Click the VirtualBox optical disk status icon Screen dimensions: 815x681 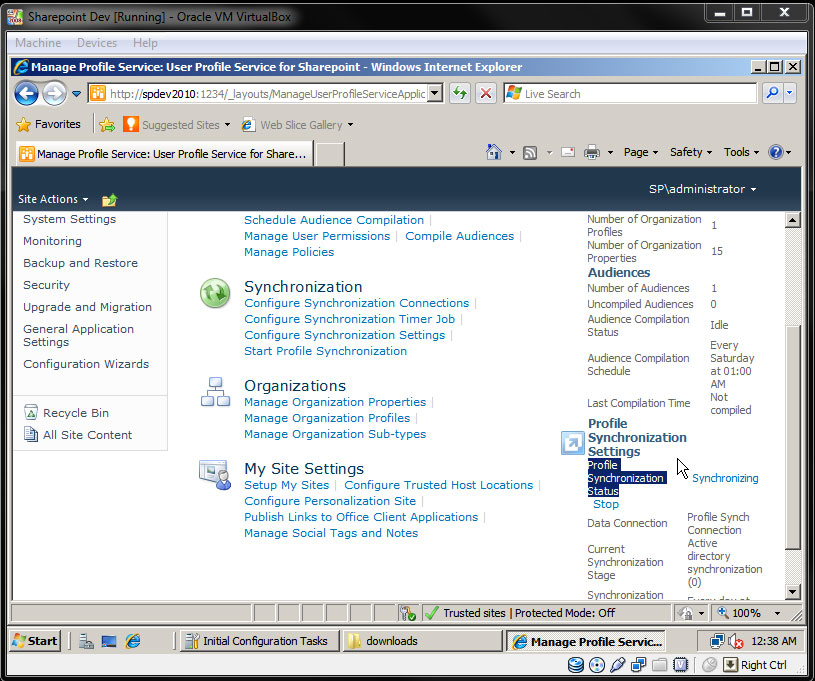tap(597, 664)
